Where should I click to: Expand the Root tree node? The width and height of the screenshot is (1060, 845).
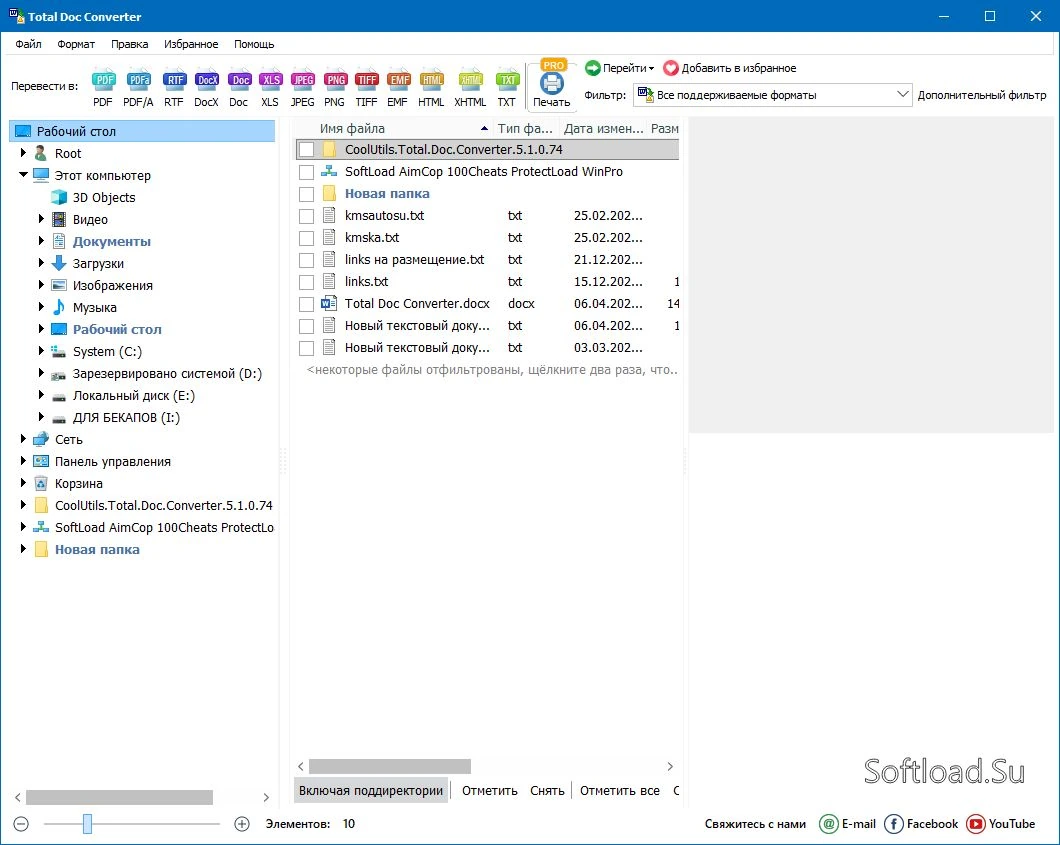click(x=24, y=153)
